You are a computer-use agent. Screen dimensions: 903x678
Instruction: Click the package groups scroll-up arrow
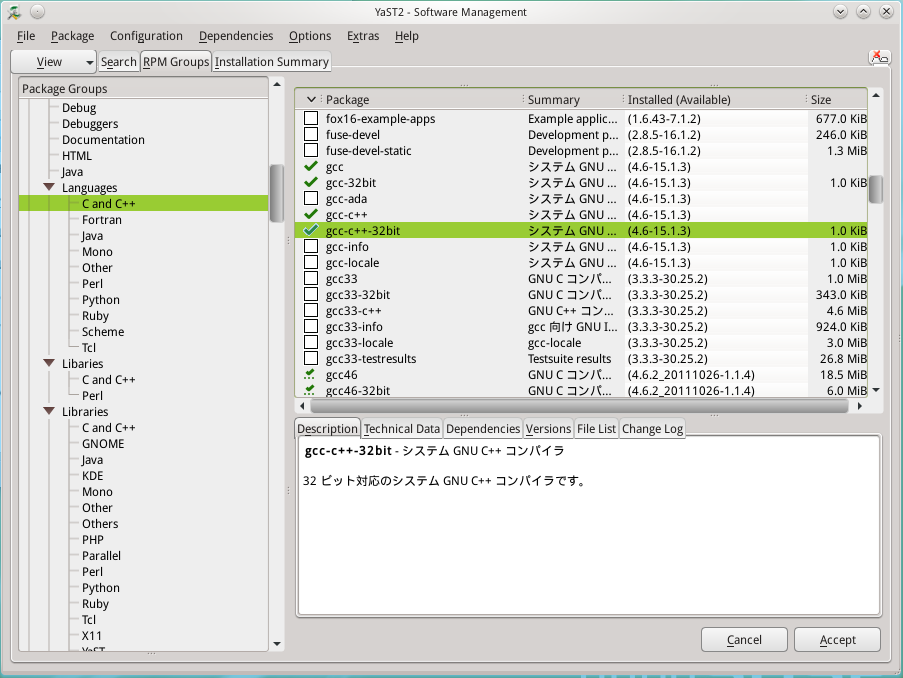point(277,84)
